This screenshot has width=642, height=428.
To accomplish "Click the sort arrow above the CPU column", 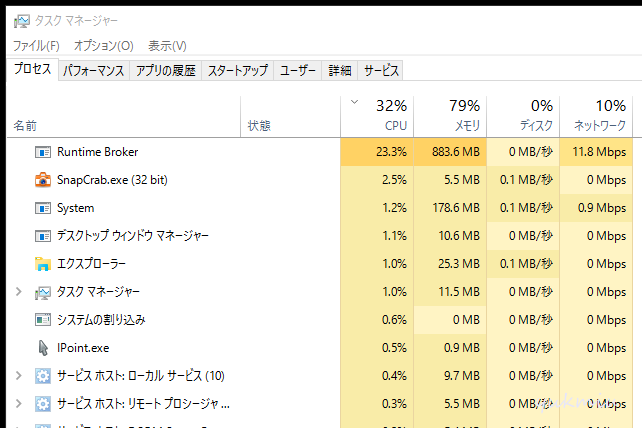I will (355, 102).
